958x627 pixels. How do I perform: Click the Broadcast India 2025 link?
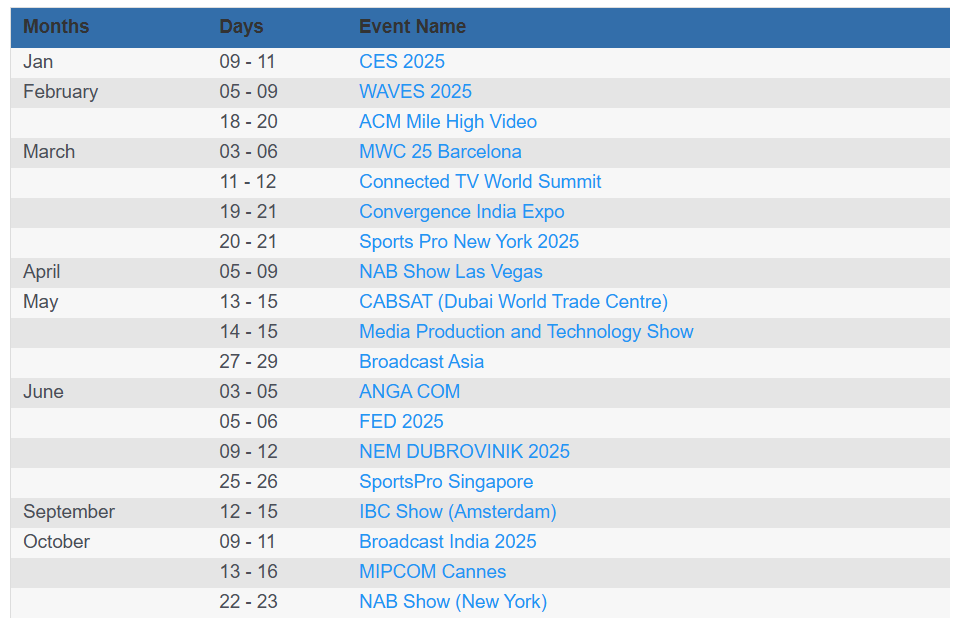[x=447, y=541]
